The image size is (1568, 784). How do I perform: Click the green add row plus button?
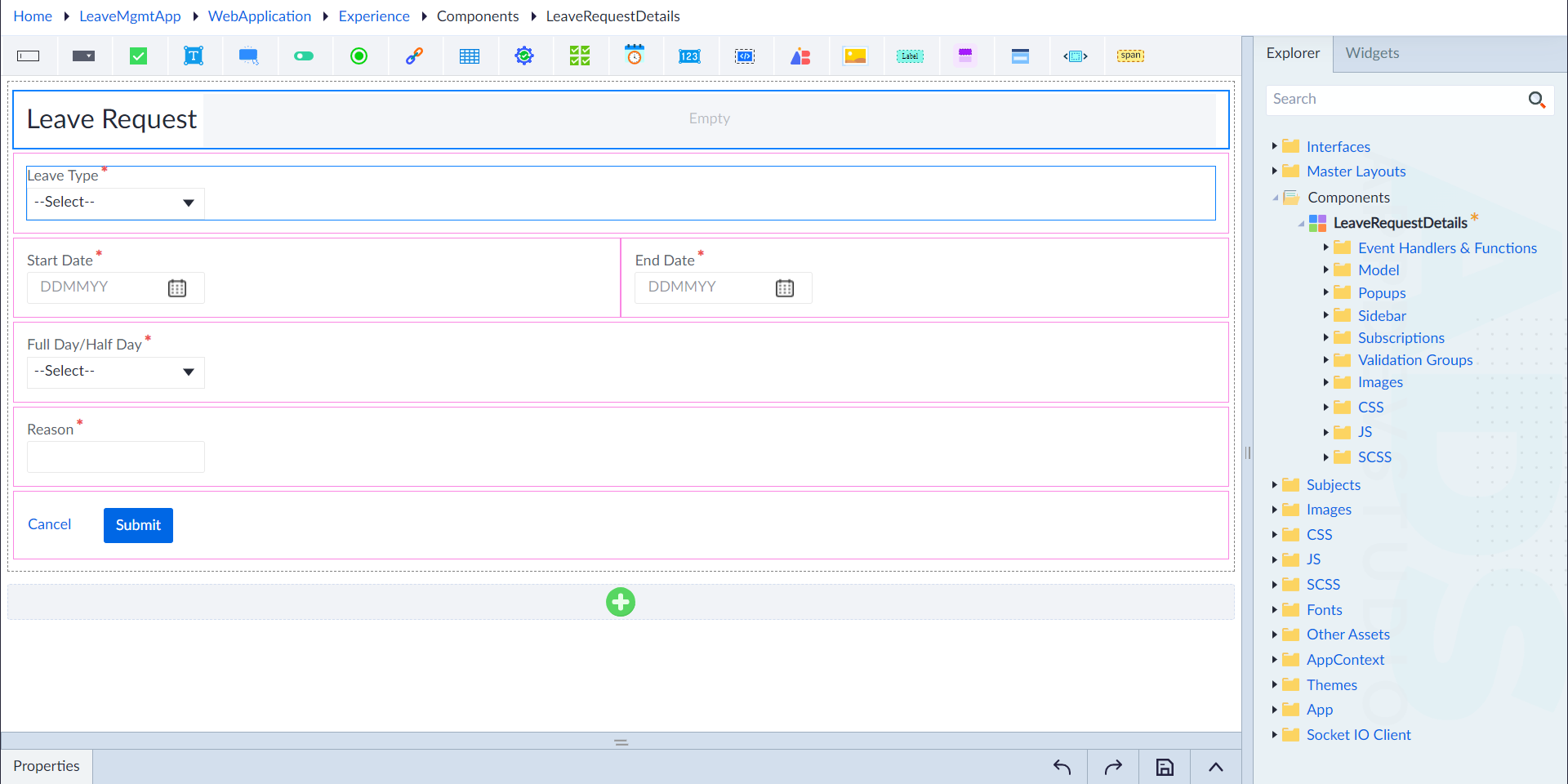[x=621, y=603]
